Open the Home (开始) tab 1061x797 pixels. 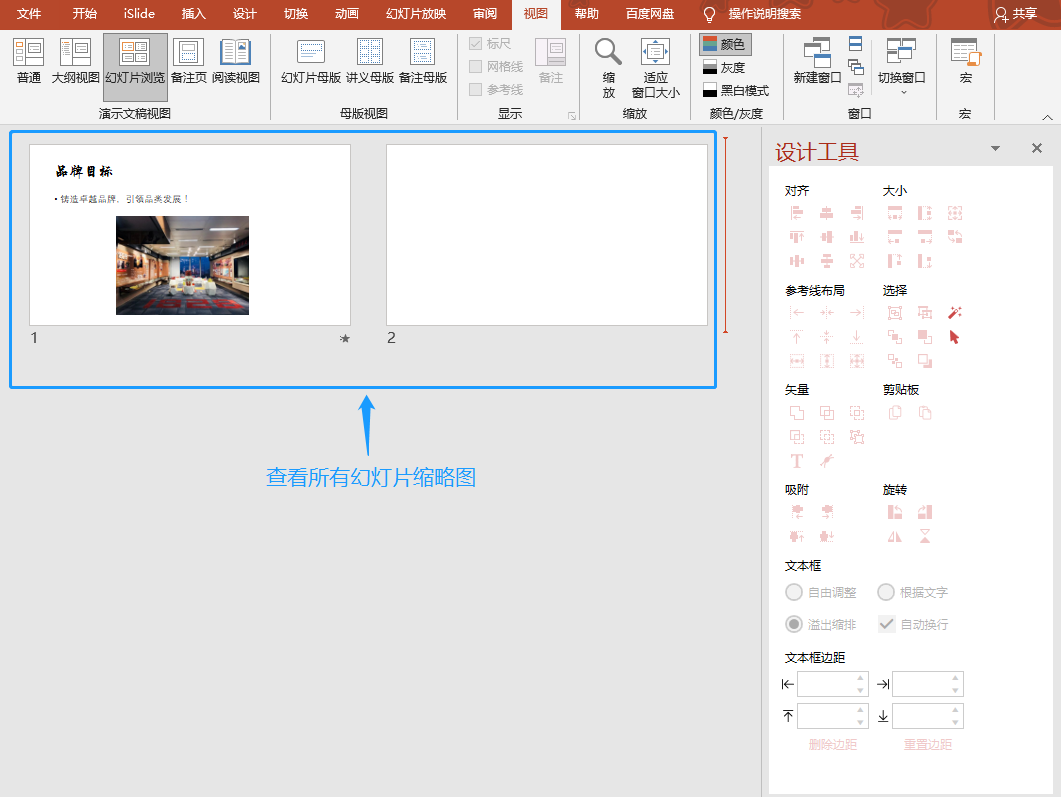(x=85, y=14)
